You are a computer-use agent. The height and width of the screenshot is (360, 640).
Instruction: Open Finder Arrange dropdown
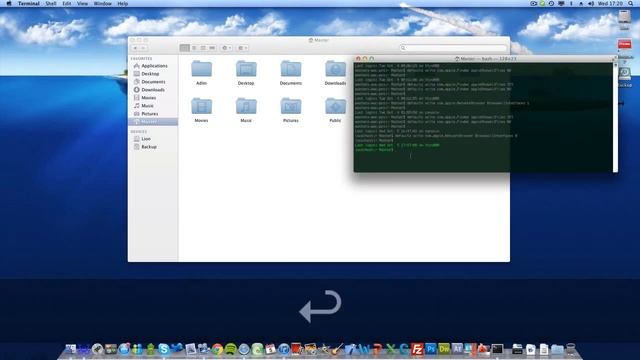[x=242, y=48]
